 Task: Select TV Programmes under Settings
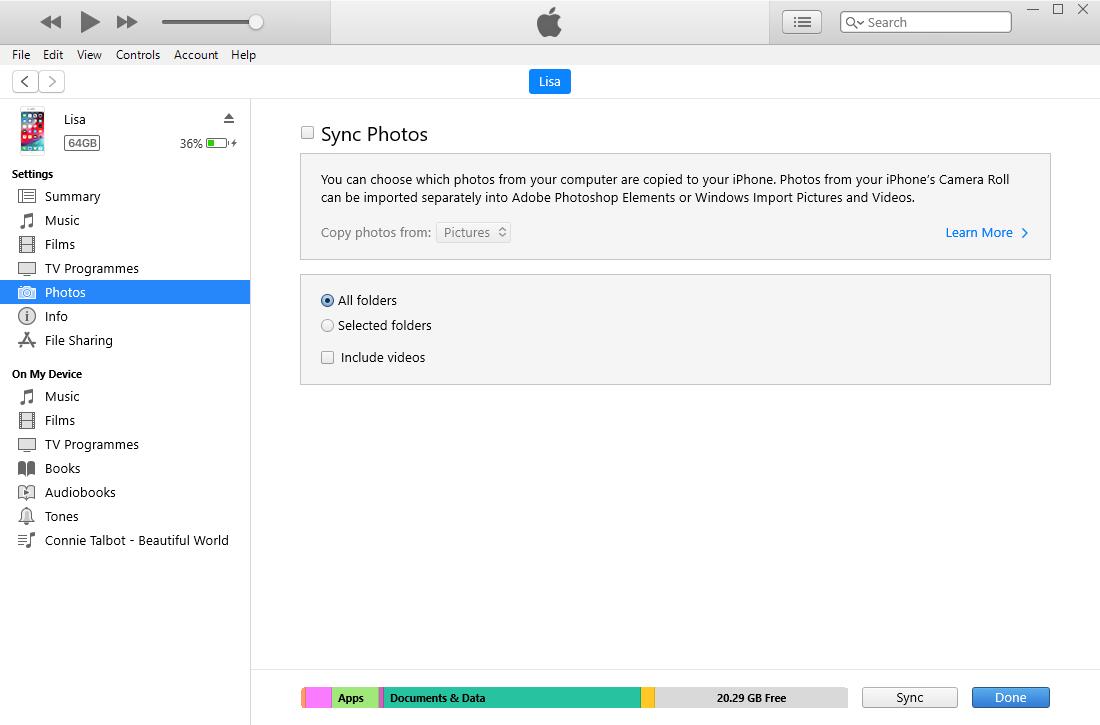125,268
